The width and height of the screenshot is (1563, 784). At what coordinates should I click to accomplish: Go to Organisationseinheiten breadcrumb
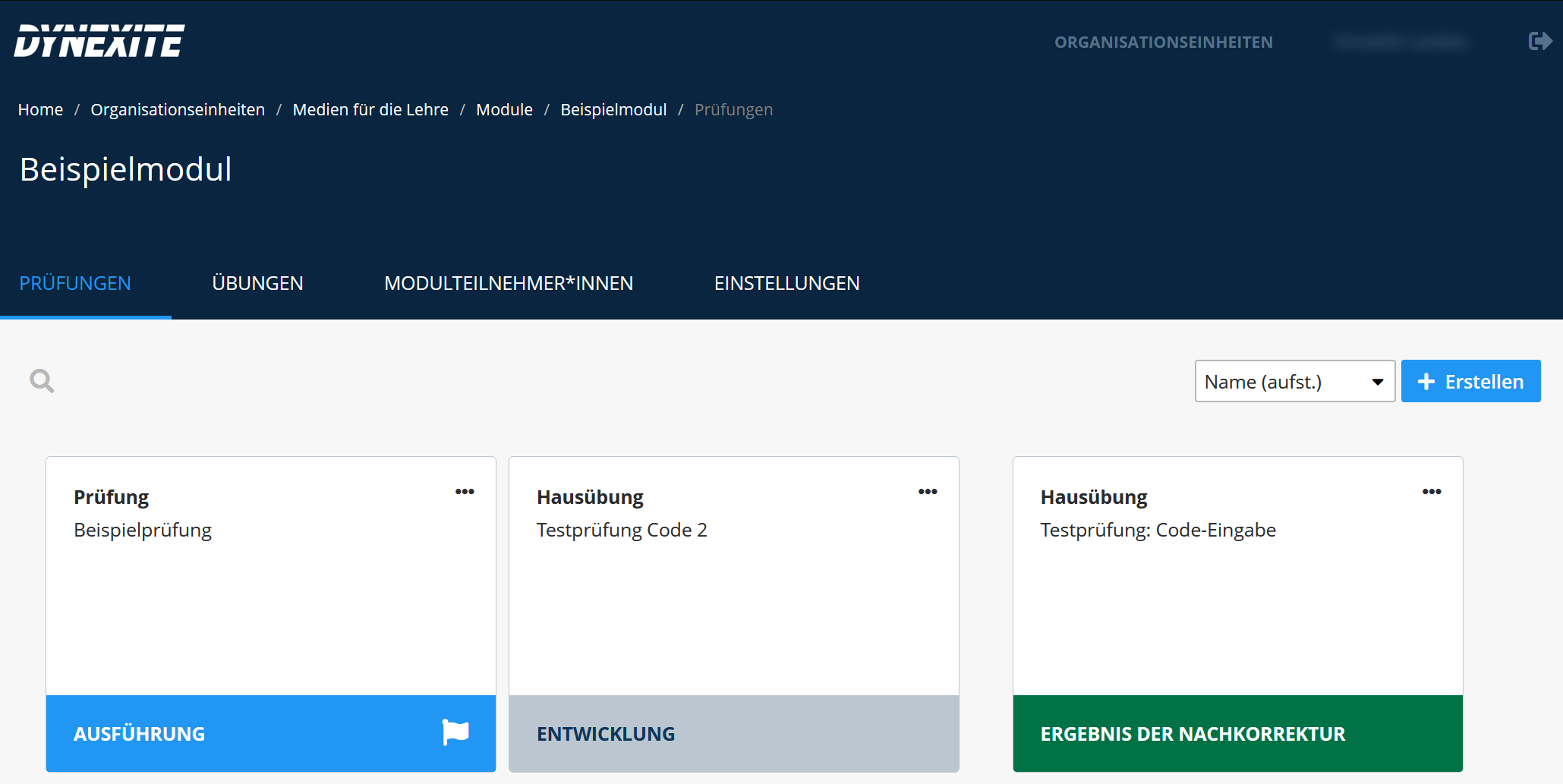[178, 110]
